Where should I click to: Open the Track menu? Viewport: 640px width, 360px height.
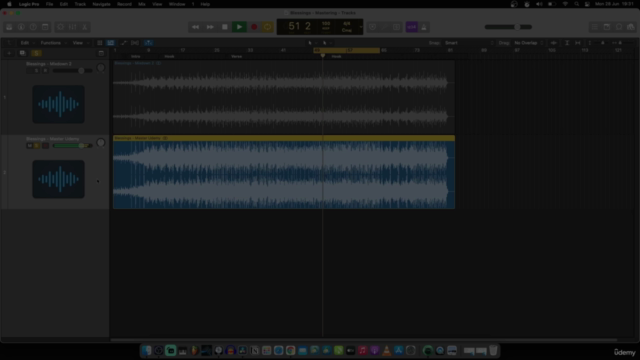80,4
